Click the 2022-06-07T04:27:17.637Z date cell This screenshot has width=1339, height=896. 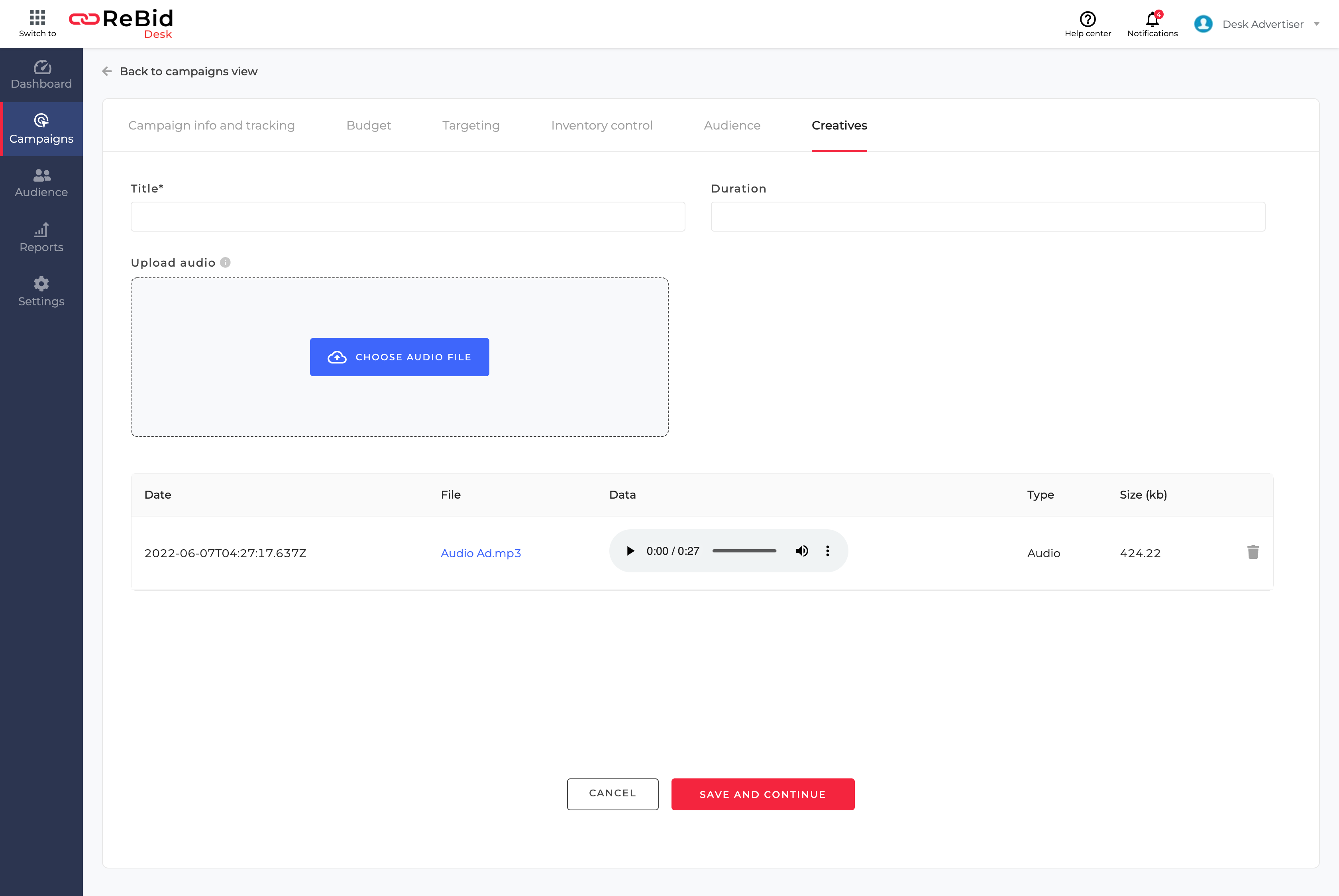pyautogui.click(x=225, y=553)
